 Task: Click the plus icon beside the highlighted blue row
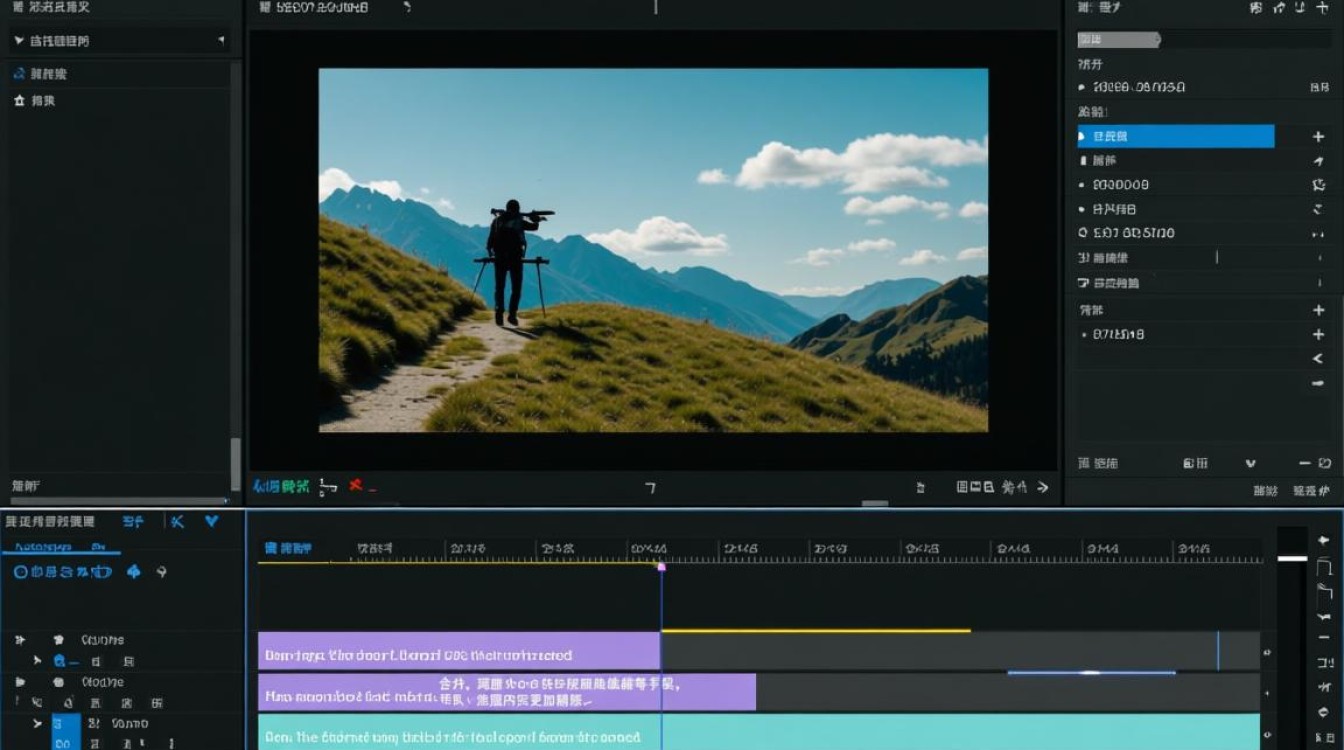click(x=1318, y=137)
